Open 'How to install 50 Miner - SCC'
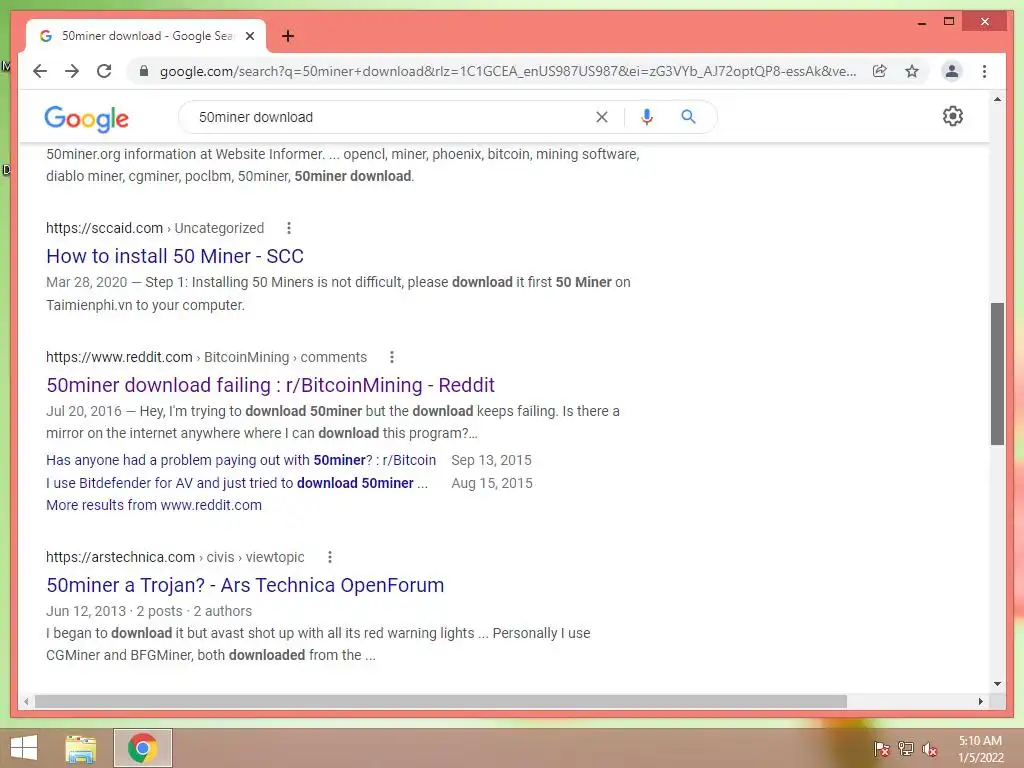 point(175,256)
